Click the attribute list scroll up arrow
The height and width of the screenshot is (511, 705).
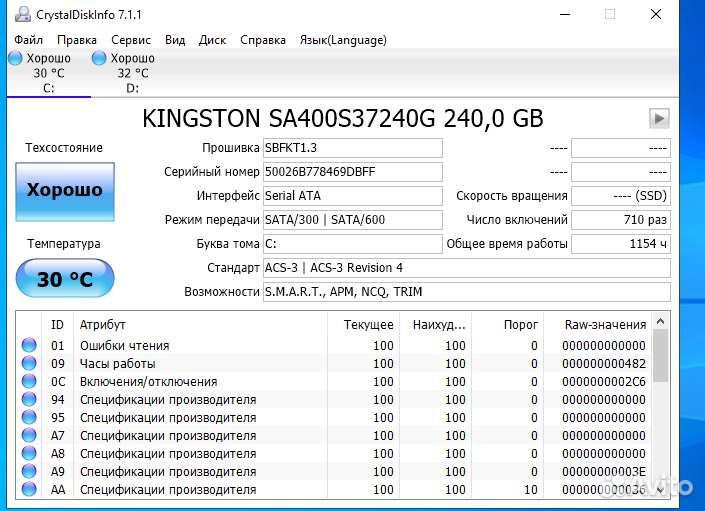tap(660, 321)
